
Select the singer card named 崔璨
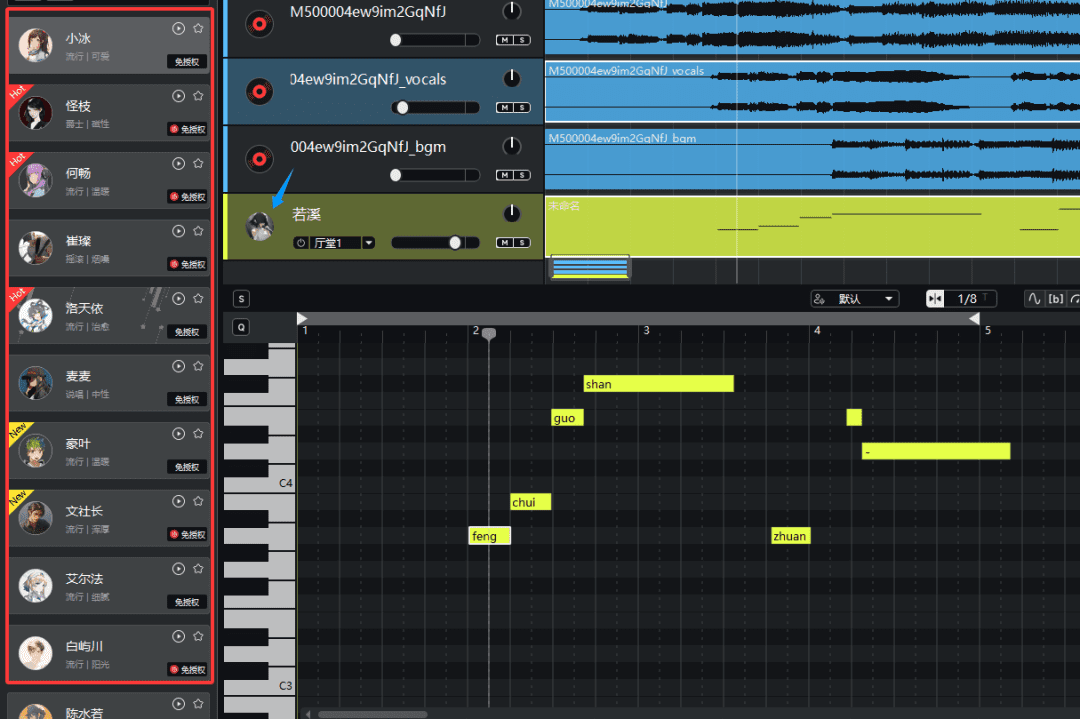pos(109,247)
